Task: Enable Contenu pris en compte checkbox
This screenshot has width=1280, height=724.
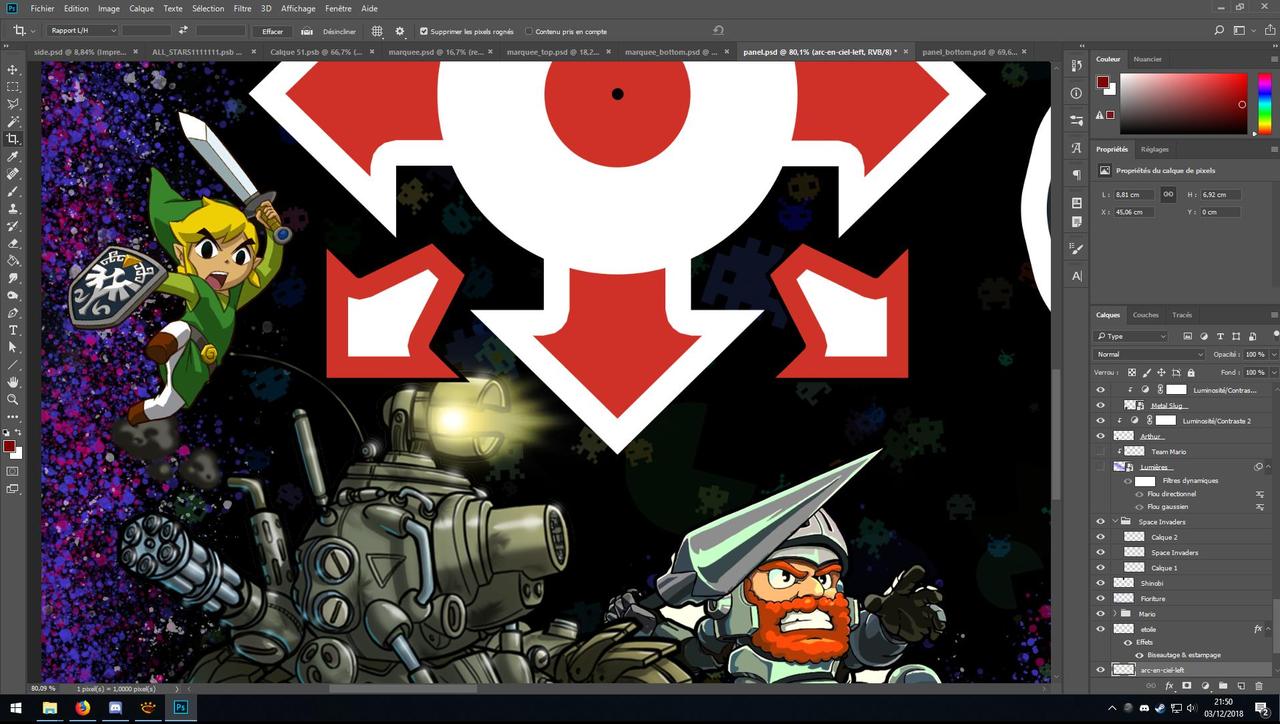Action: [x=529, y=31]
